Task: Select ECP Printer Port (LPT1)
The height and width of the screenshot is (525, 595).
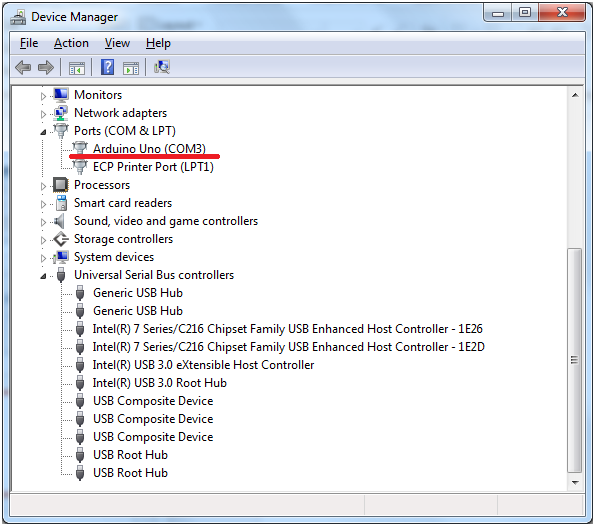Action: coord(153,167)
